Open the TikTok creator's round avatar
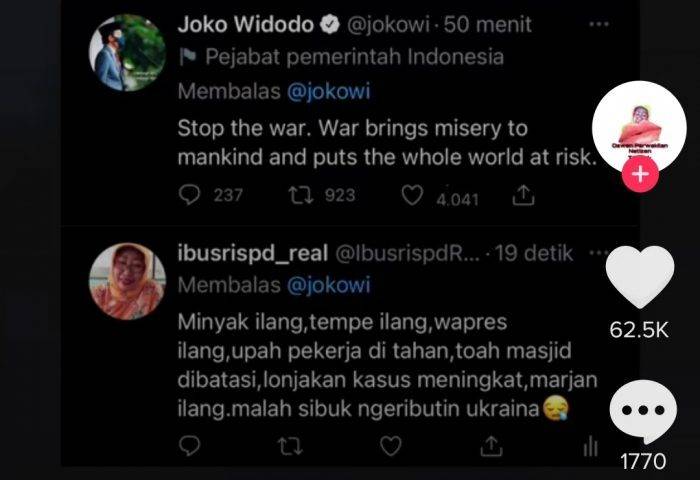The height and width of the screenshot is (480, 700). (639, 128)
